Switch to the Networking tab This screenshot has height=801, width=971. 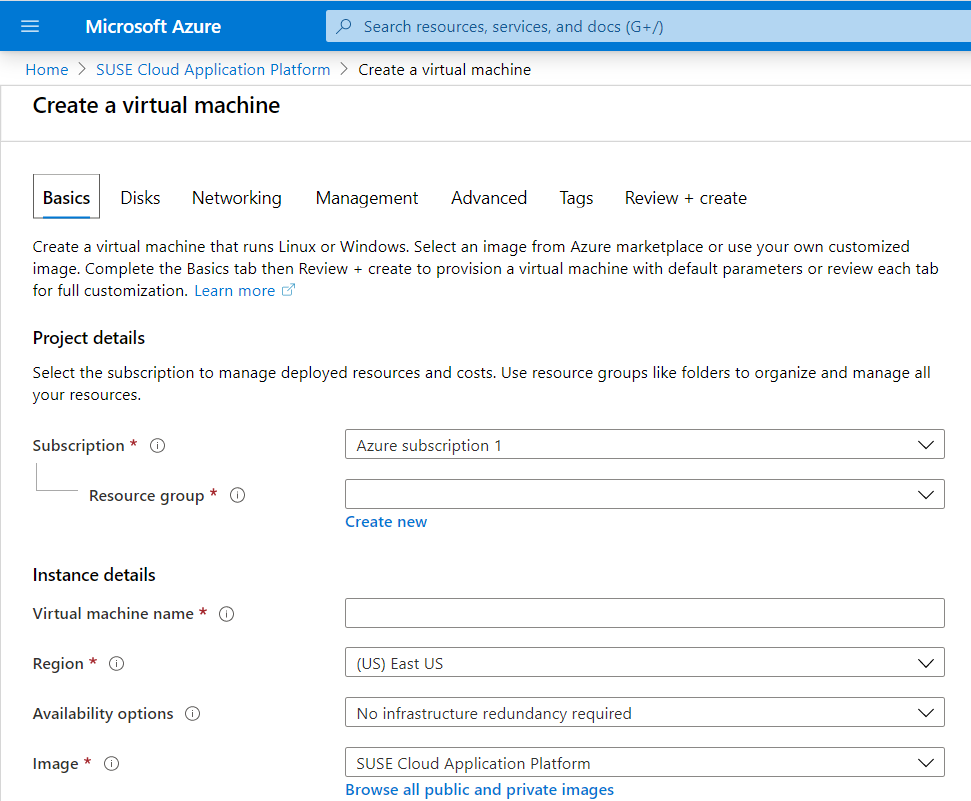pyautogui.click(x=236, y=198)
